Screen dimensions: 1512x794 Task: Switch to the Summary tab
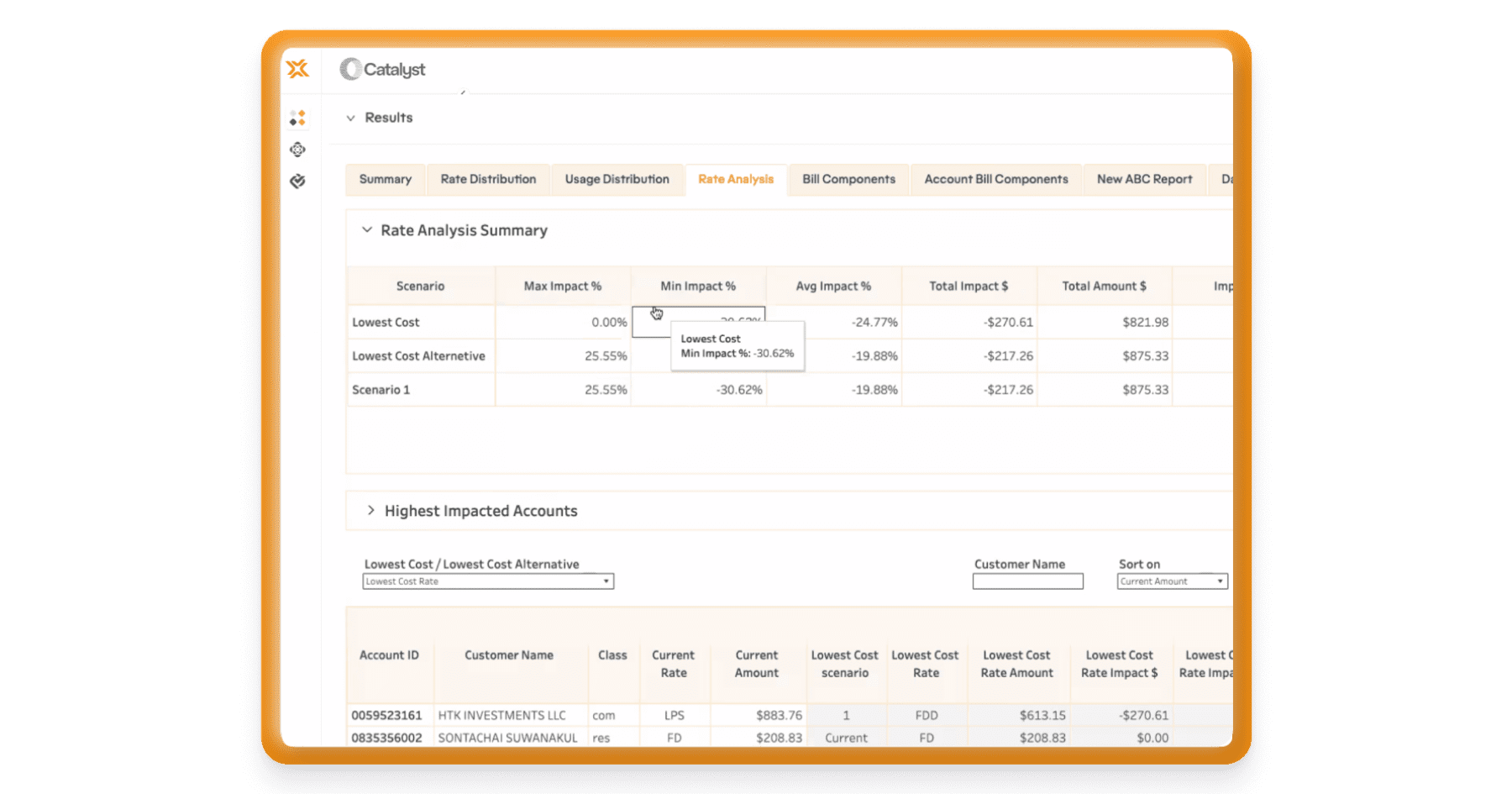point(385,180)
